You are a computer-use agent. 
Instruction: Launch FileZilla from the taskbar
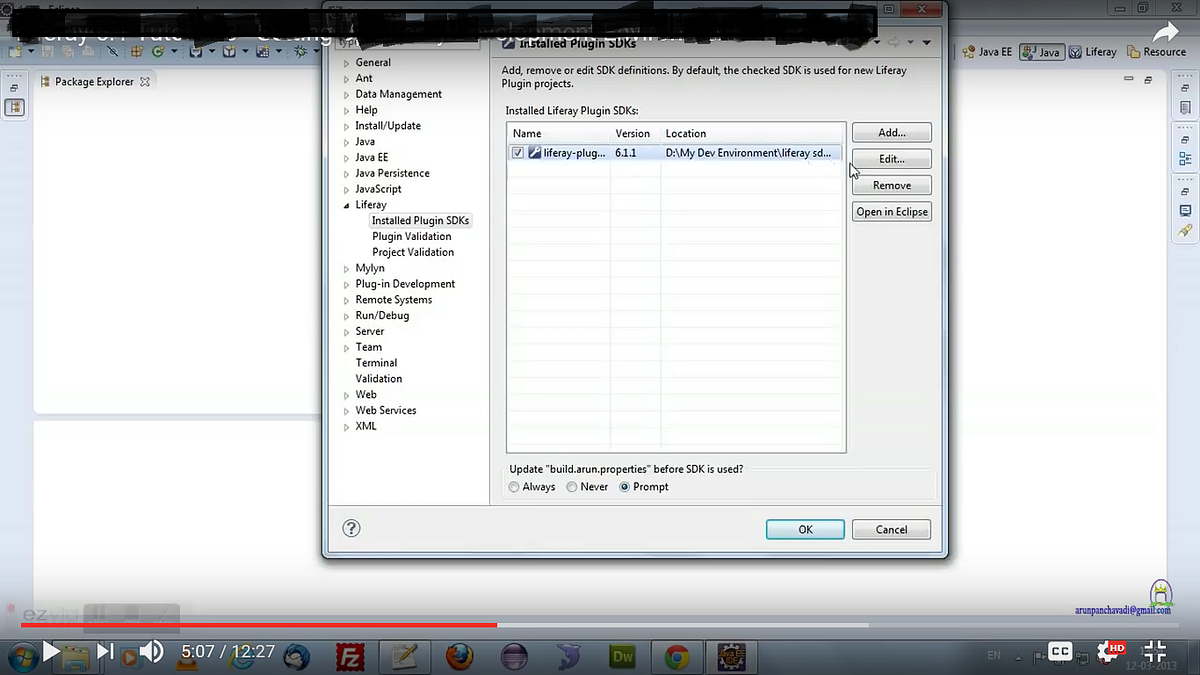coord(350,657)
